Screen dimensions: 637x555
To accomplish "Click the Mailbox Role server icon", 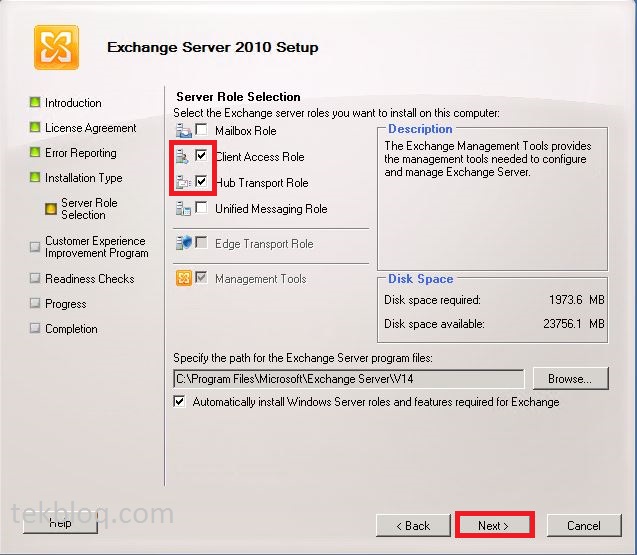I will click(183, 130).
